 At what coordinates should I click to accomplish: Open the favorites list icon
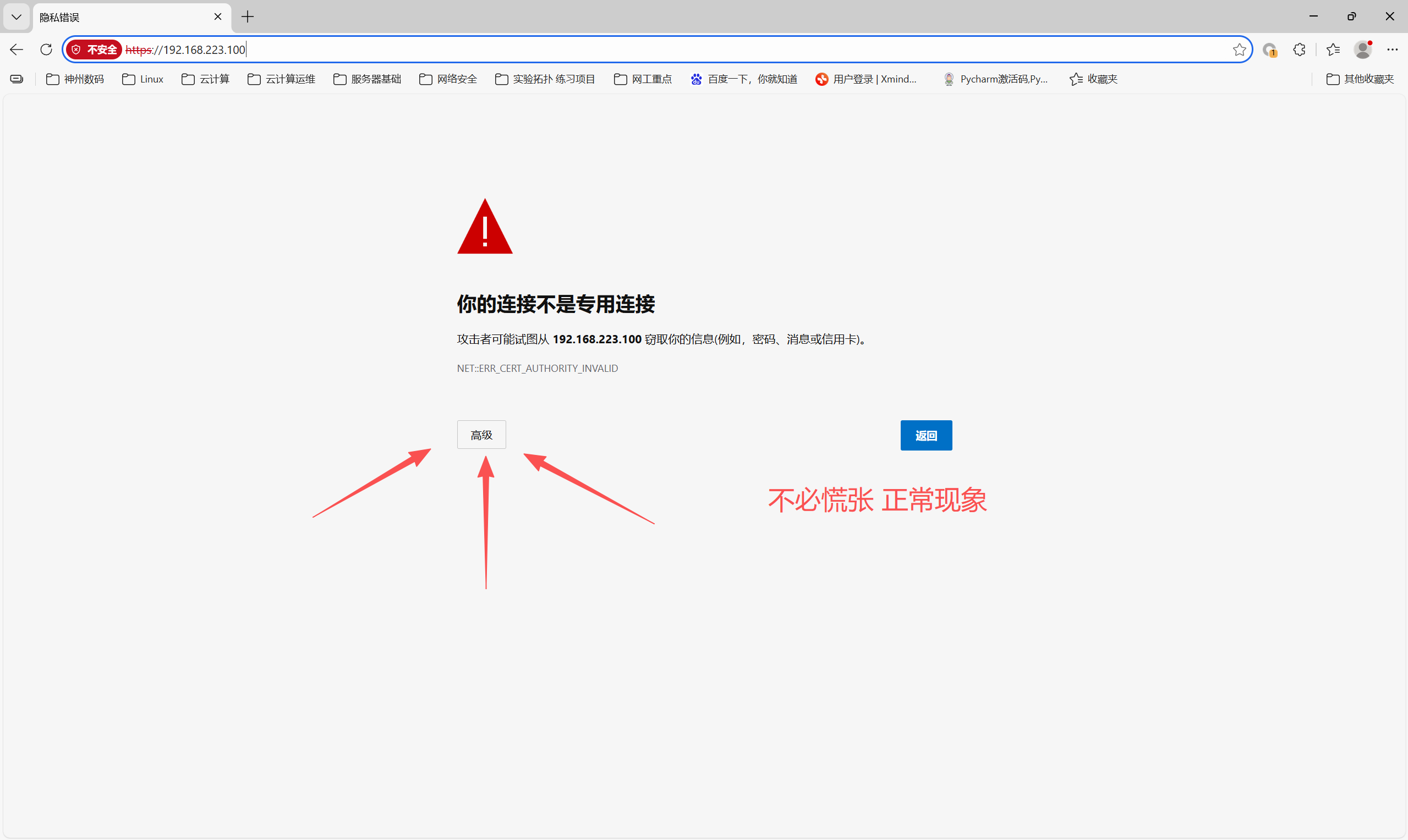point(1333,50)
